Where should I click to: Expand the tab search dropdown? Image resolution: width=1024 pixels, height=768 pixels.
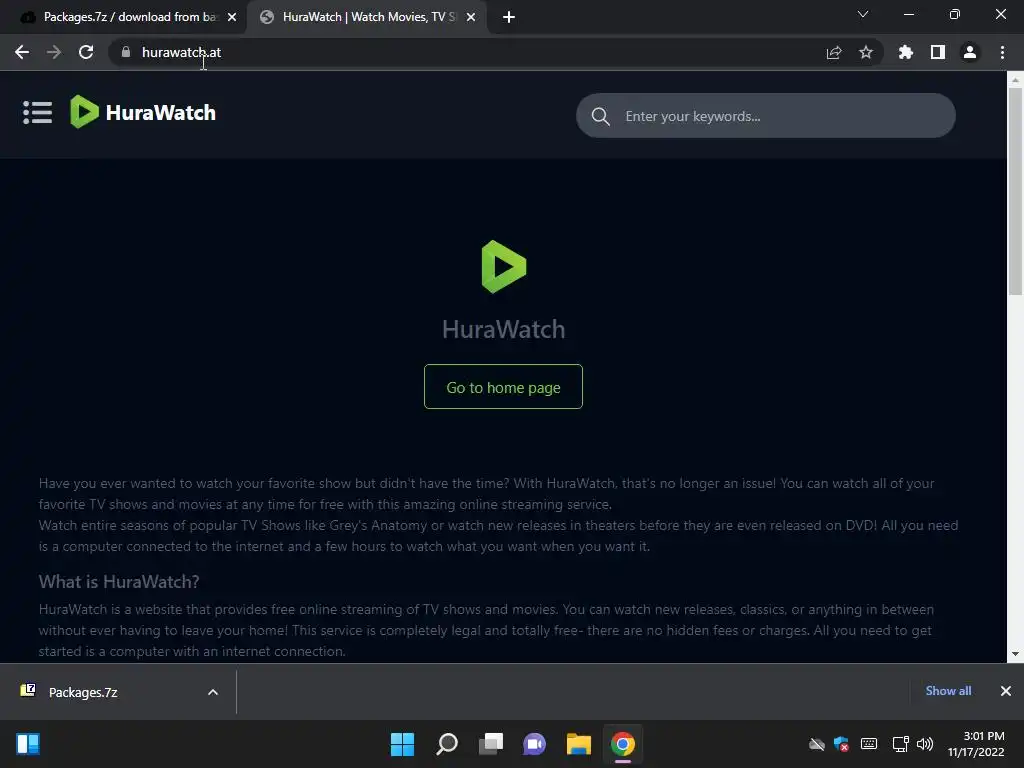click(x=863, y=14)
